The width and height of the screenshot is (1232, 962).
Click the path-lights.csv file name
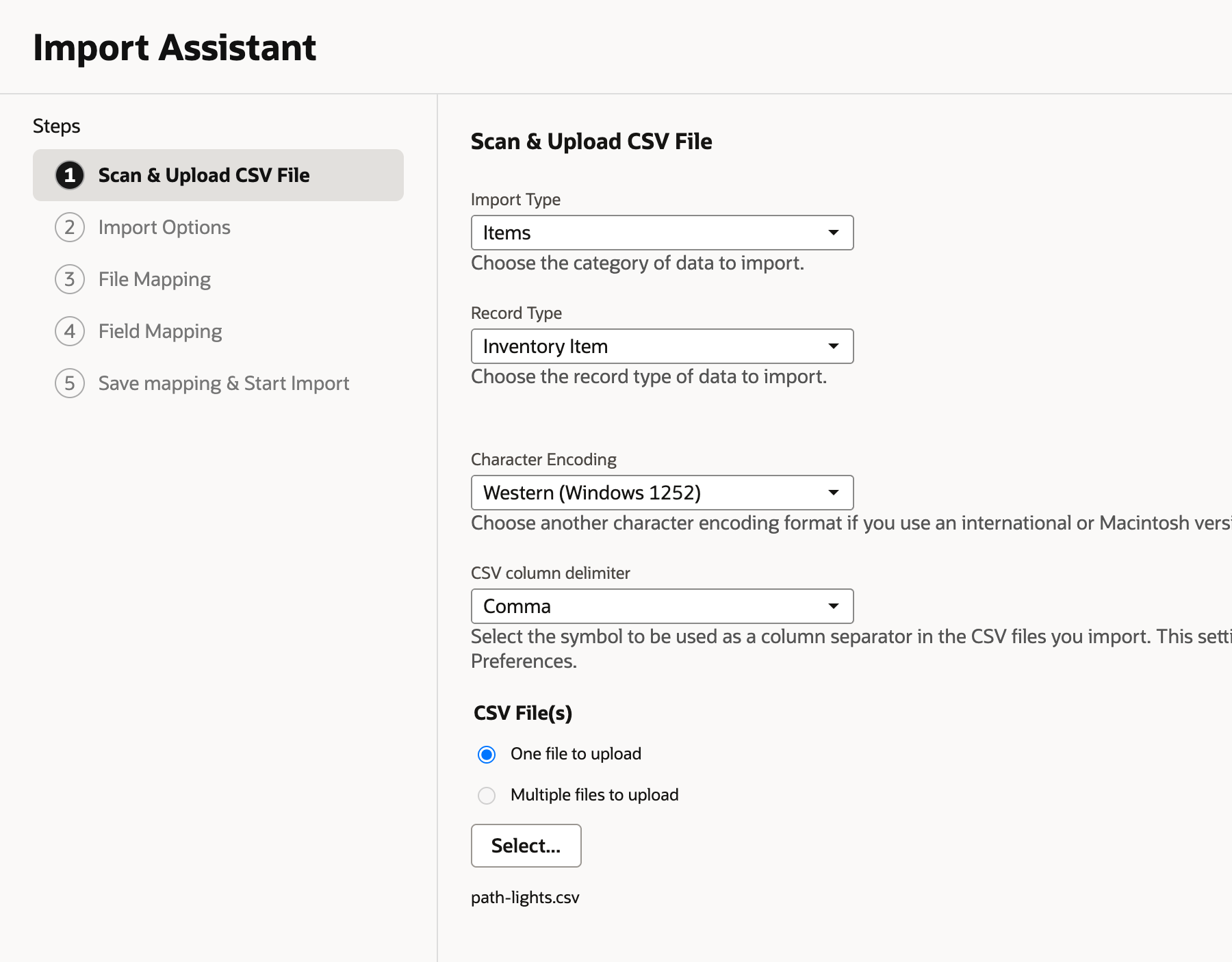click(525, 898)
